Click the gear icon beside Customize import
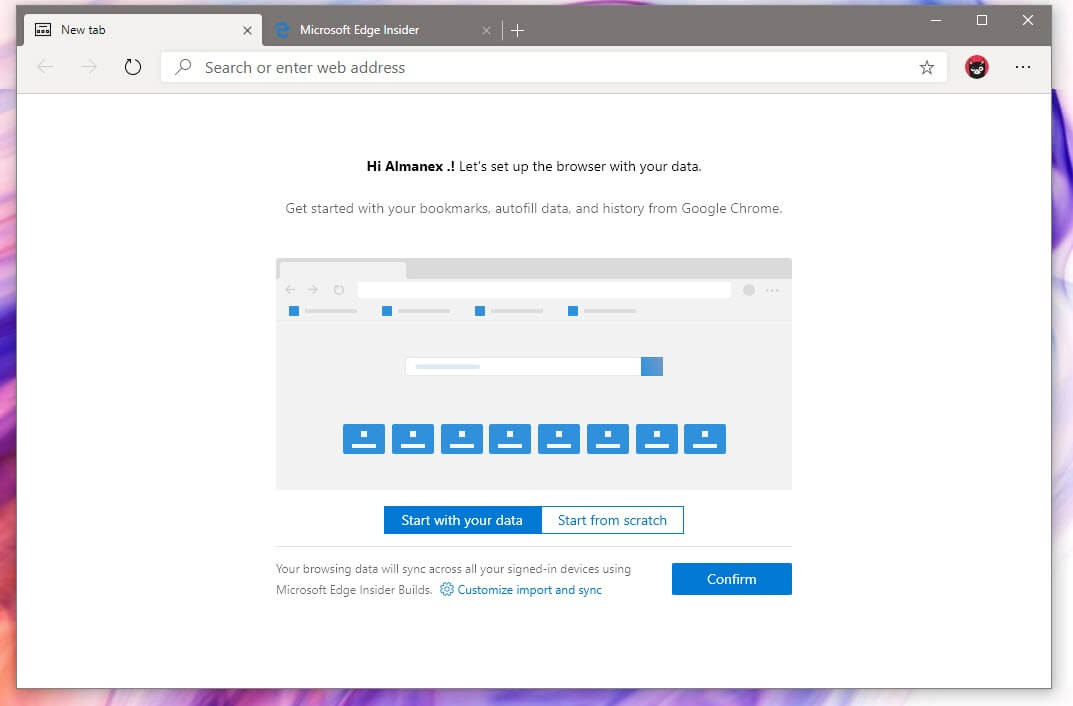Image resolution: width=1073 pixels, height=706 pixels. 446,589
